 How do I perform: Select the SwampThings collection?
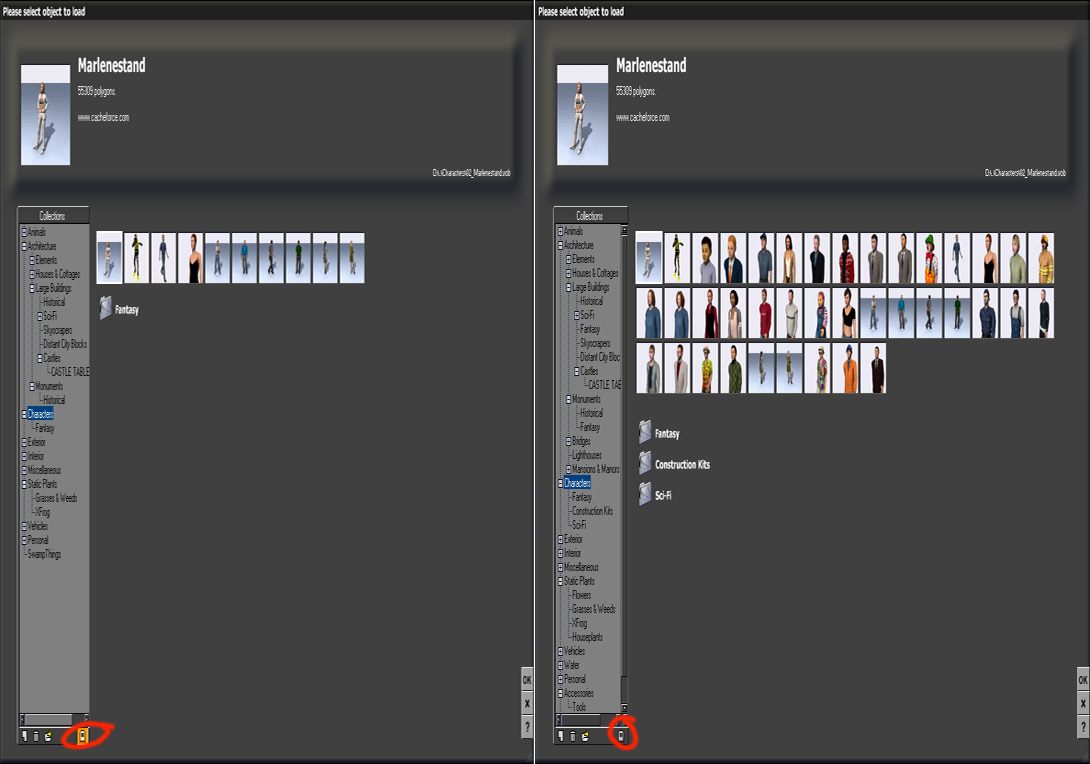click(x=45, y=554)
